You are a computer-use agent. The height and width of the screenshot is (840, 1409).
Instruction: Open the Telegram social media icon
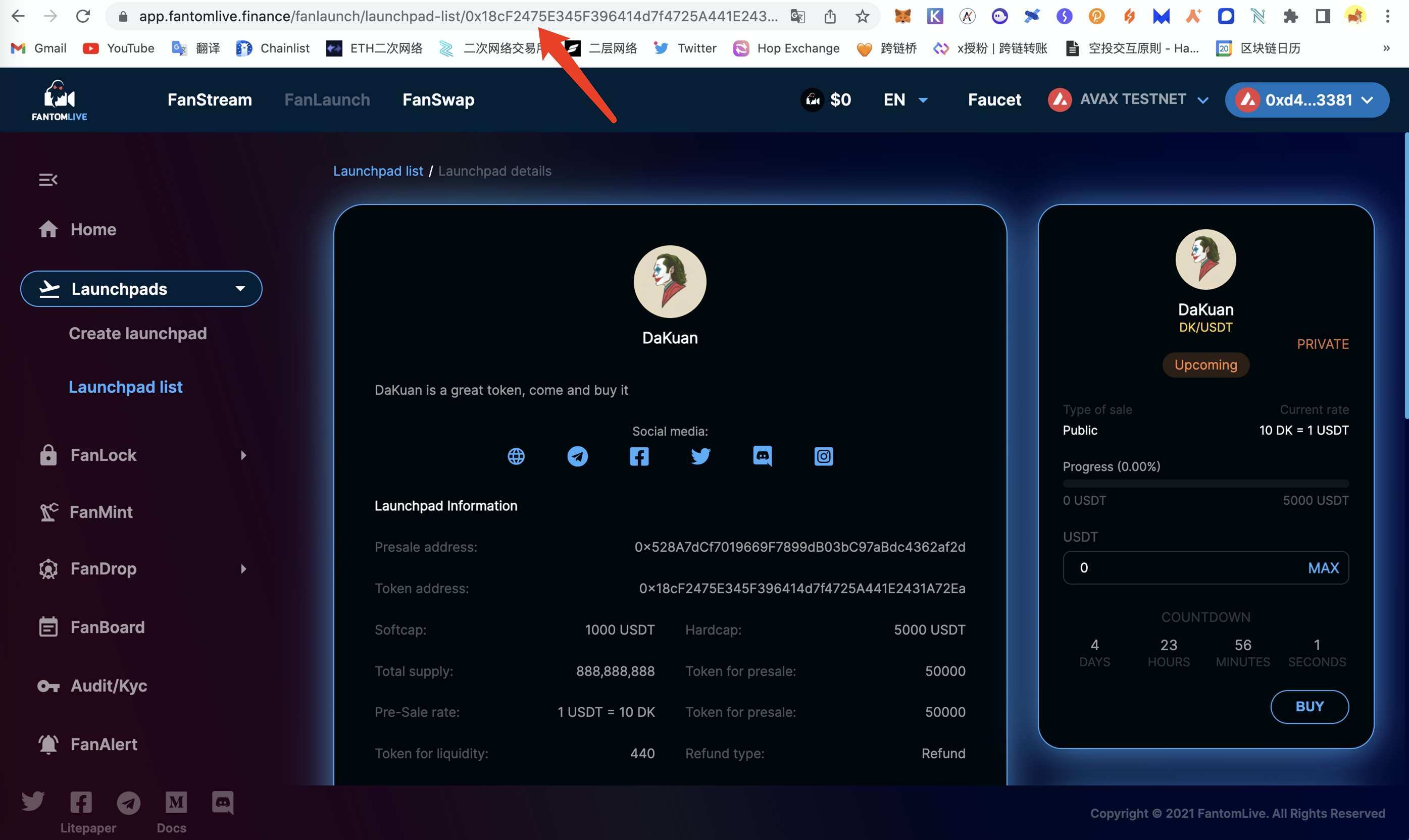pyautogui.click(x=577, y=456)
